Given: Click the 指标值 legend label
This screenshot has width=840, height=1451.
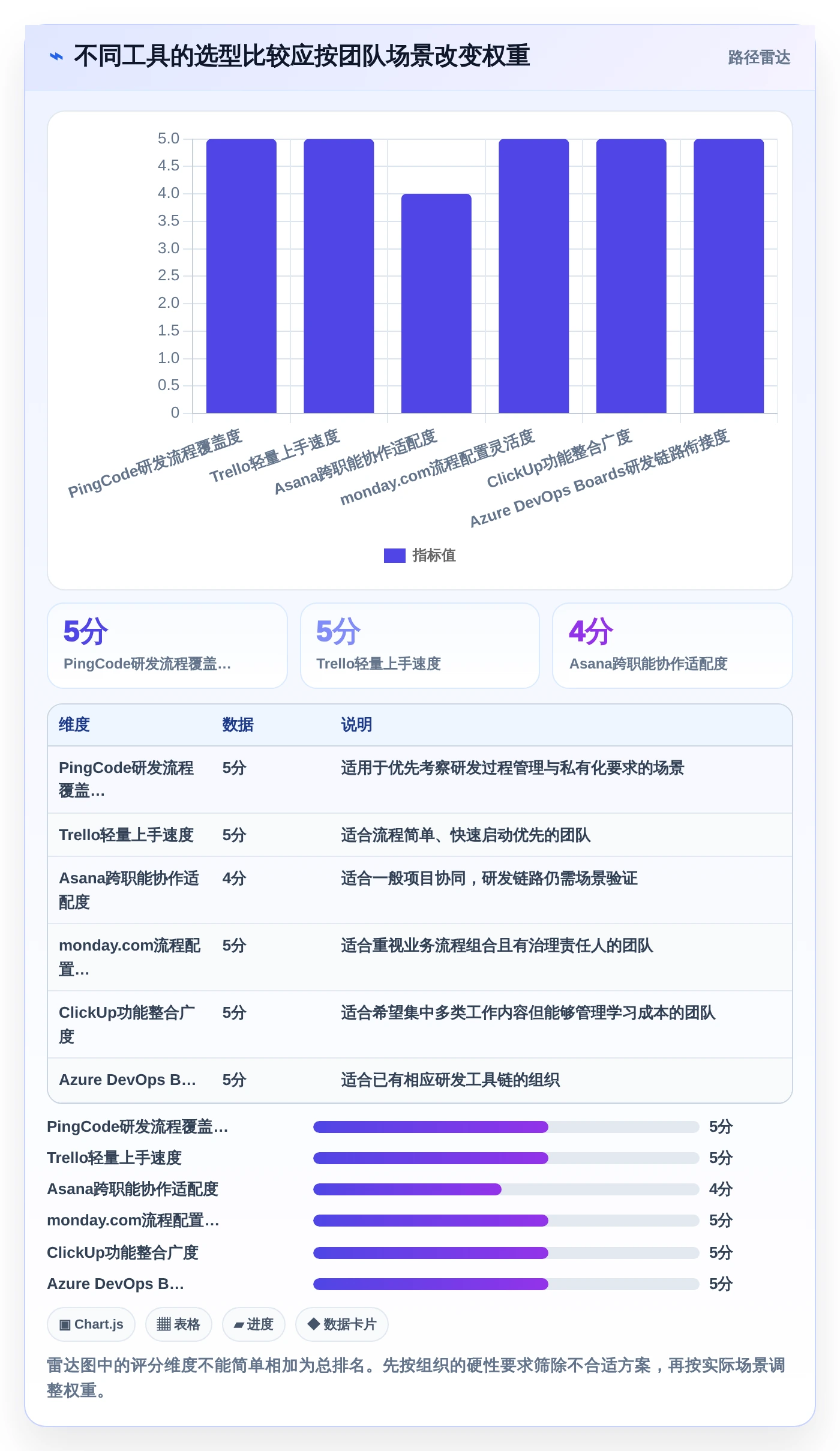Looking at the screenshot, I should coord(434,556).
